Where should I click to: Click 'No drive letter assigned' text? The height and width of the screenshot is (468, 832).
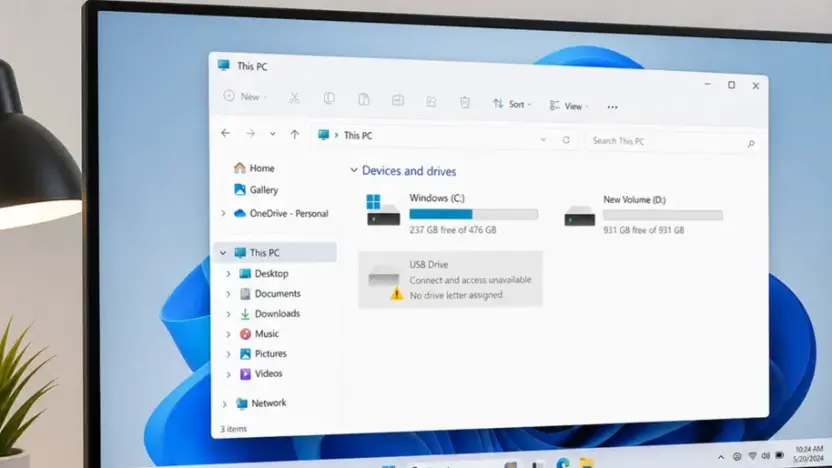(456, 295)
